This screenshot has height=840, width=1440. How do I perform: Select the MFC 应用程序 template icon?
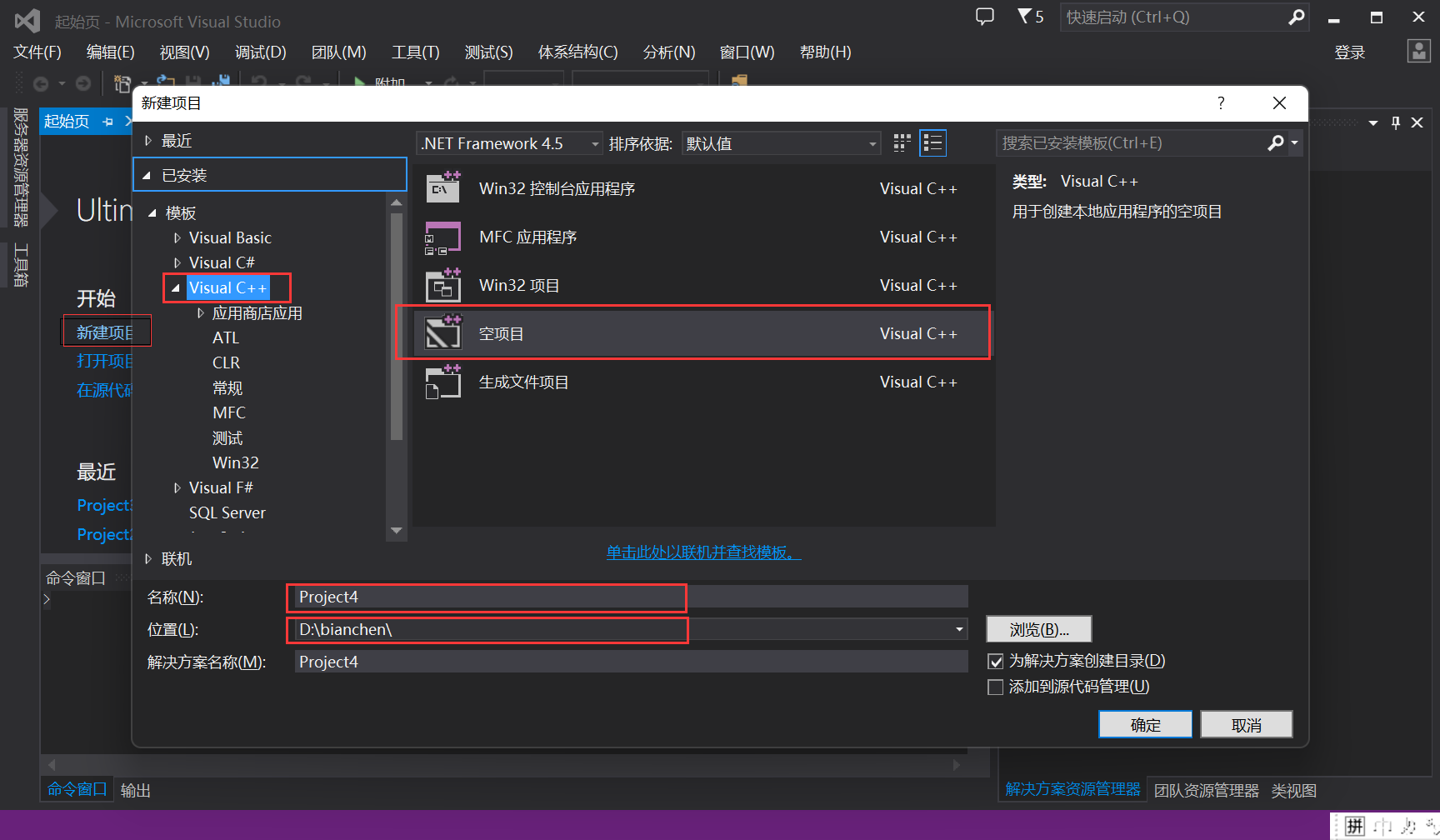[443, 237]
